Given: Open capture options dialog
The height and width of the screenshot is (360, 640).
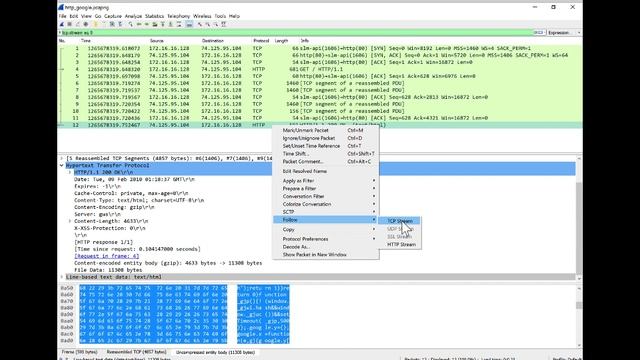Looking at the screenshot, I should pyautogui.click(x=86, y=24).
